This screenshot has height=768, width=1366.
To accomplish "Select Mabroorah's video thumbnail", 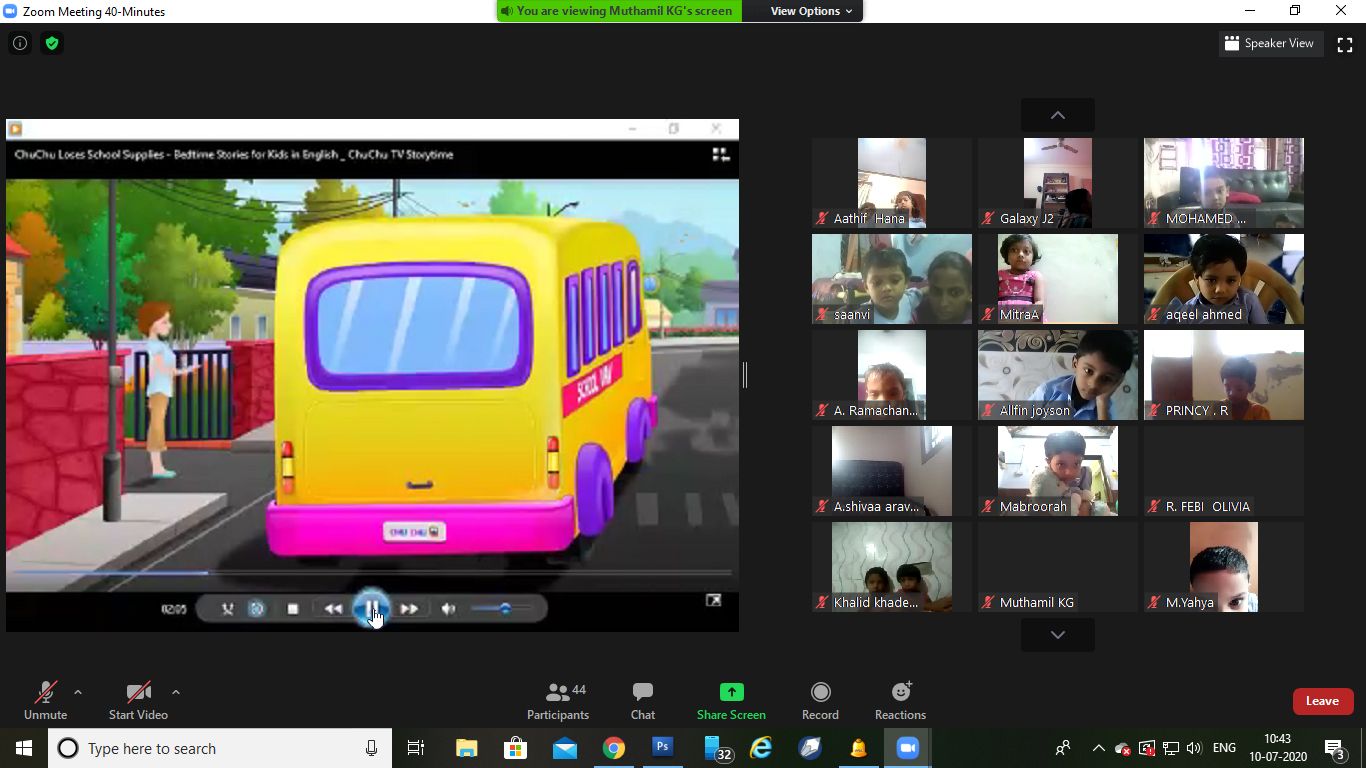I will [1058, 471].
